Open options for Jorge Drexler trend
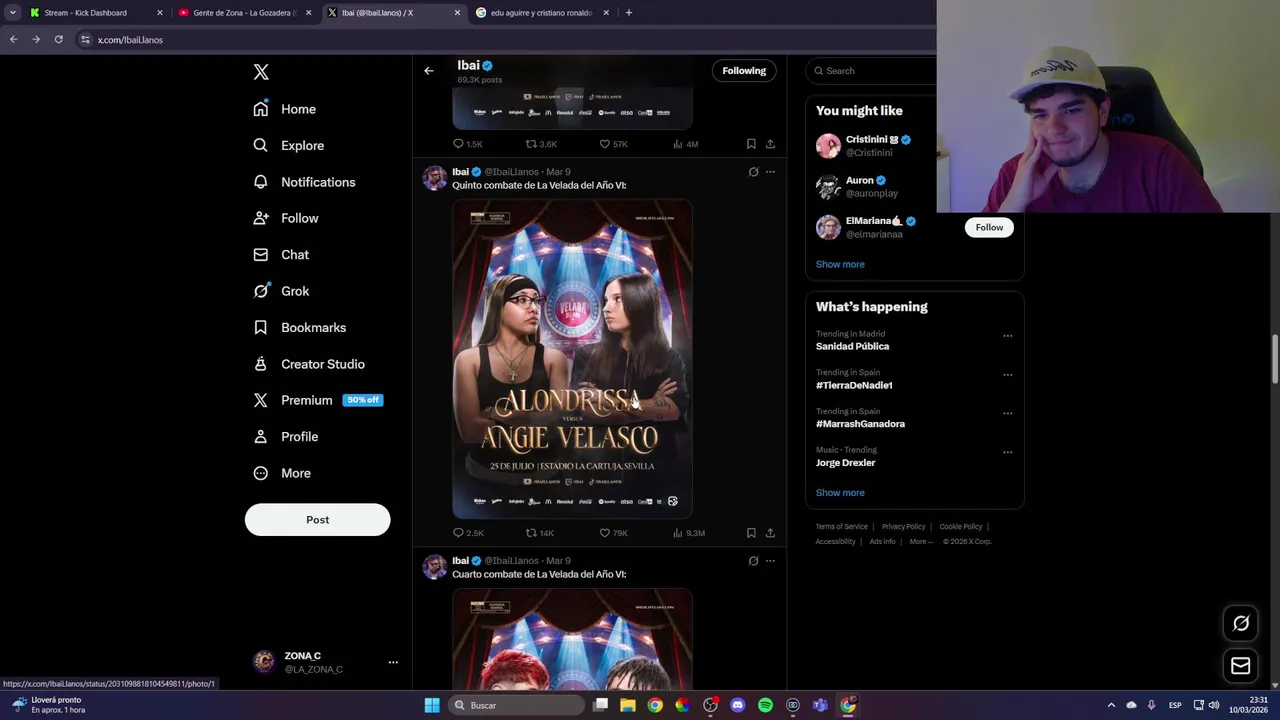 pos(1007,452)
